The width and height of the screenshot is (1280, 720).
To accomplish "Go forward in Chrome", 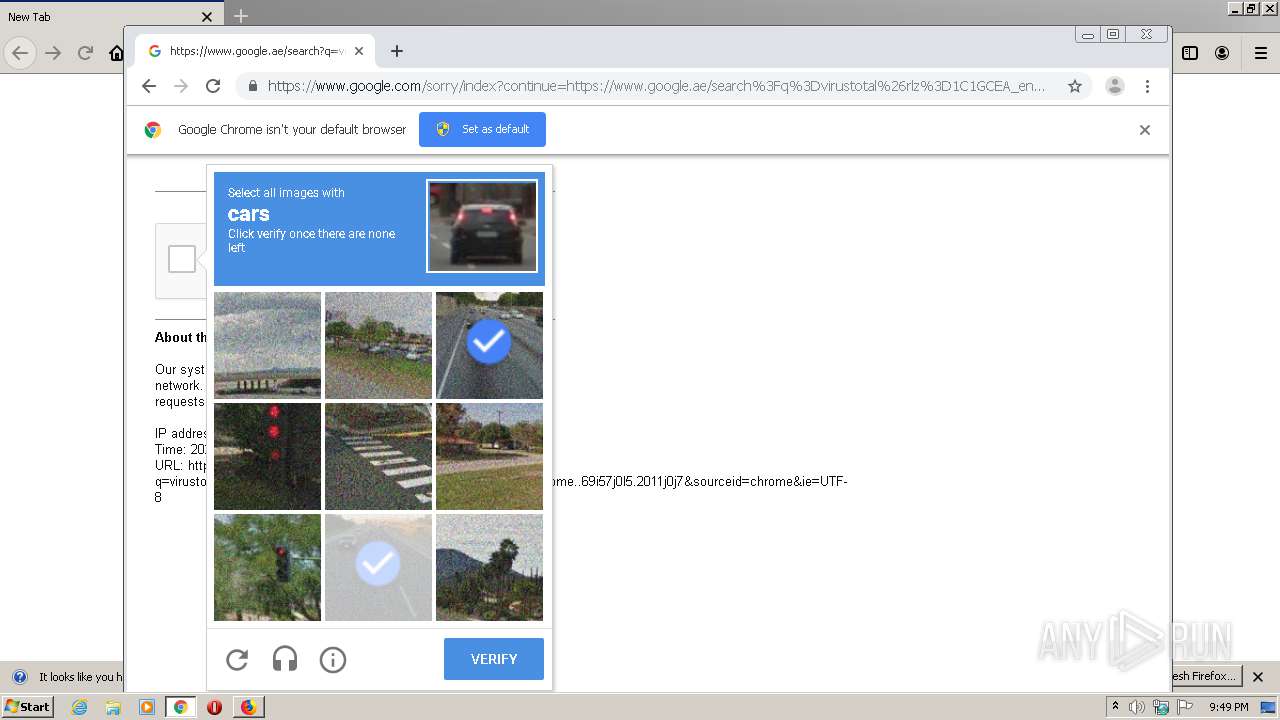I will [181, 86].
